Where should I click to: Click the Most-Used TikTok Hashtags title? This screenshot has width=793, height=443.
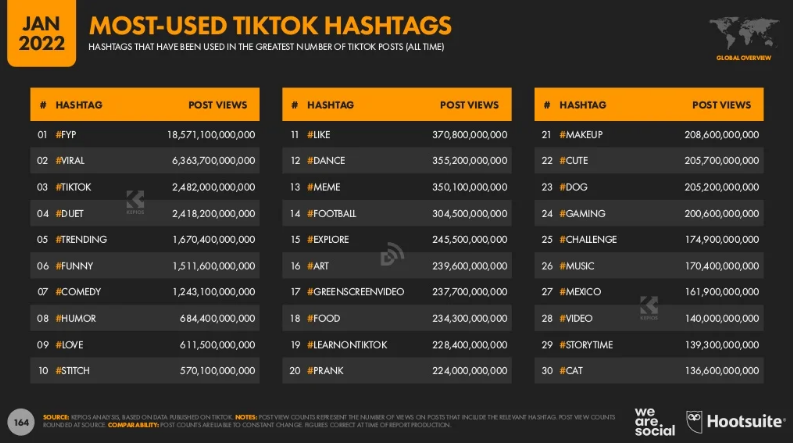pyautogui.click(x=270, y=26)
